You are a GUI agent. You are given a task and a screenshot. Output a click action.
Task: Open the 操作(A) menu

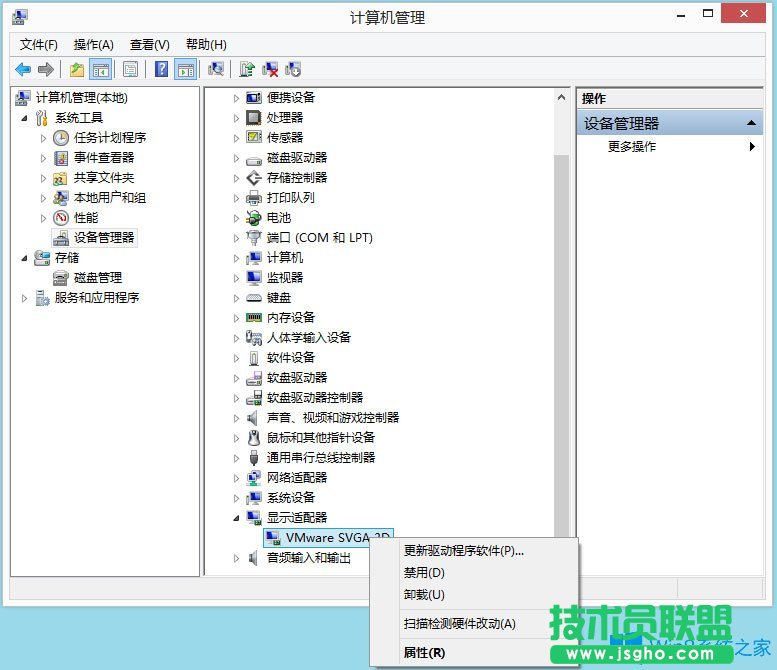(94, 45)
